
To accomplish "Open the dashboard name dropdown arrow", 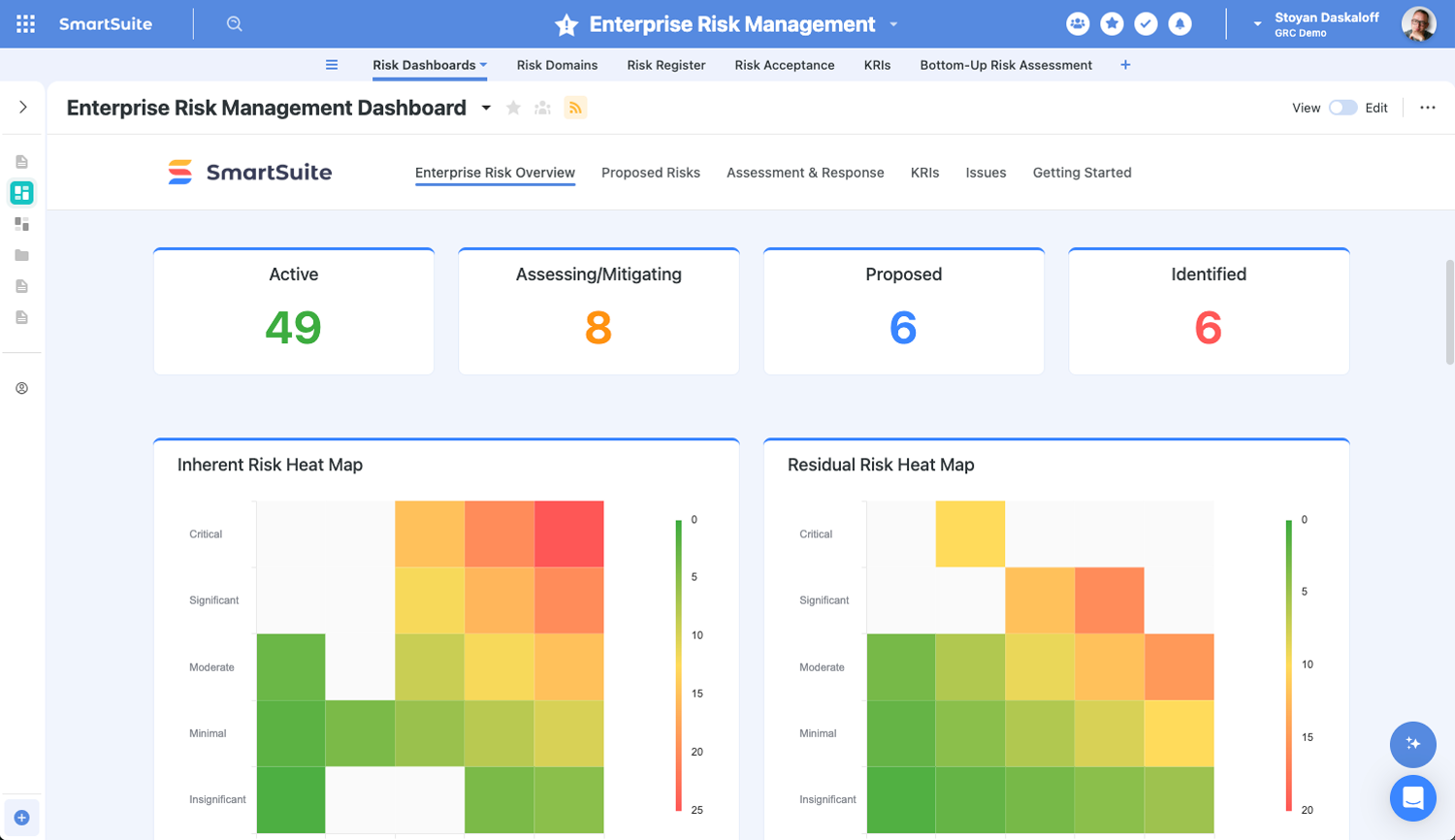I will tap(486, 108).
